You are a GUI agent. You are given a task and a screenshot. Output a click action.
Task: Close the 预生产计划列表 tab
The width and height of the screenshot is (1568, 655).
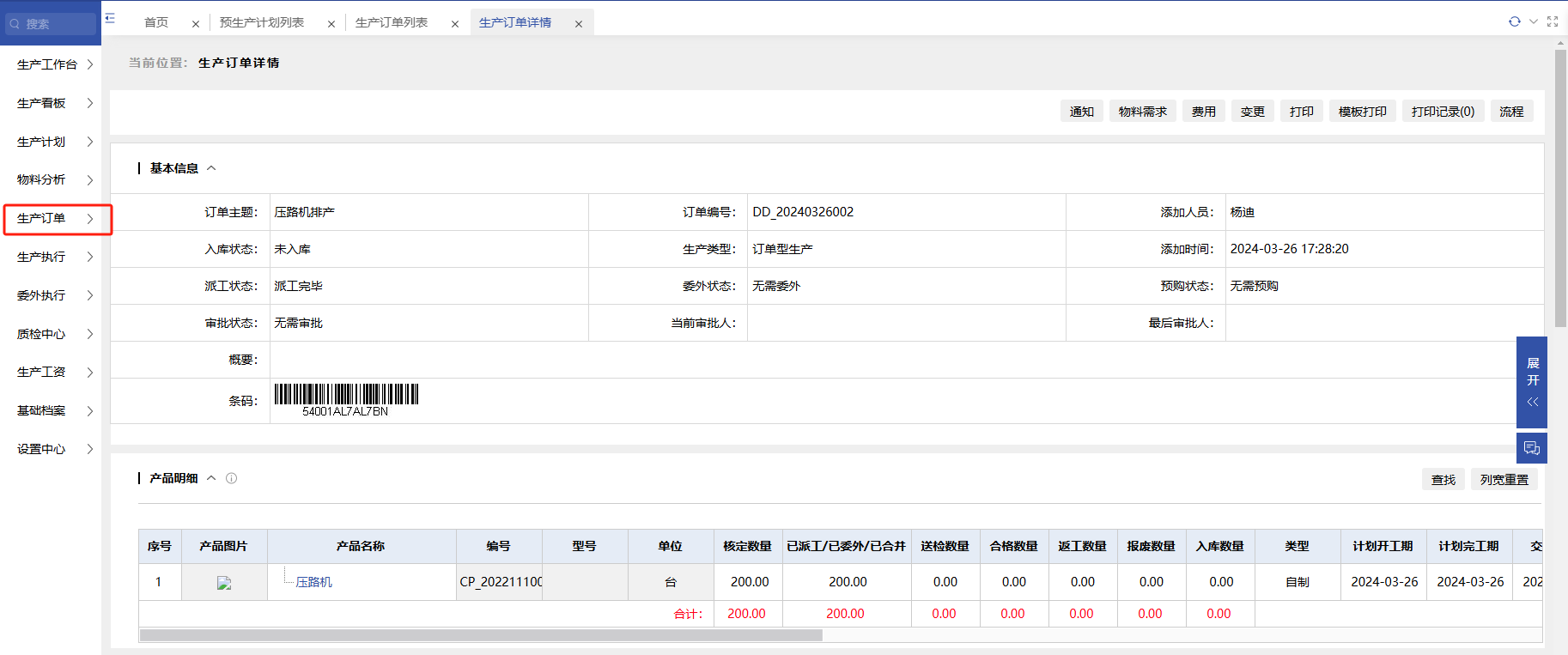(x=331, y=24)
